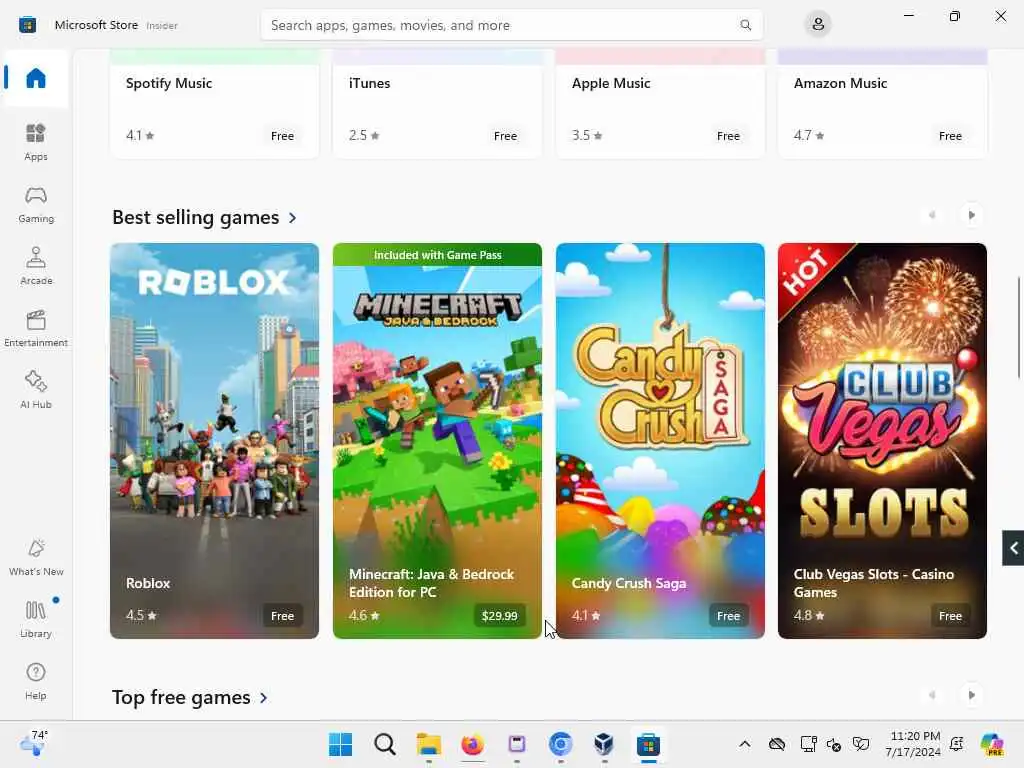
Task: Open What's New in sidebar
Action: (x=36, y=558)
